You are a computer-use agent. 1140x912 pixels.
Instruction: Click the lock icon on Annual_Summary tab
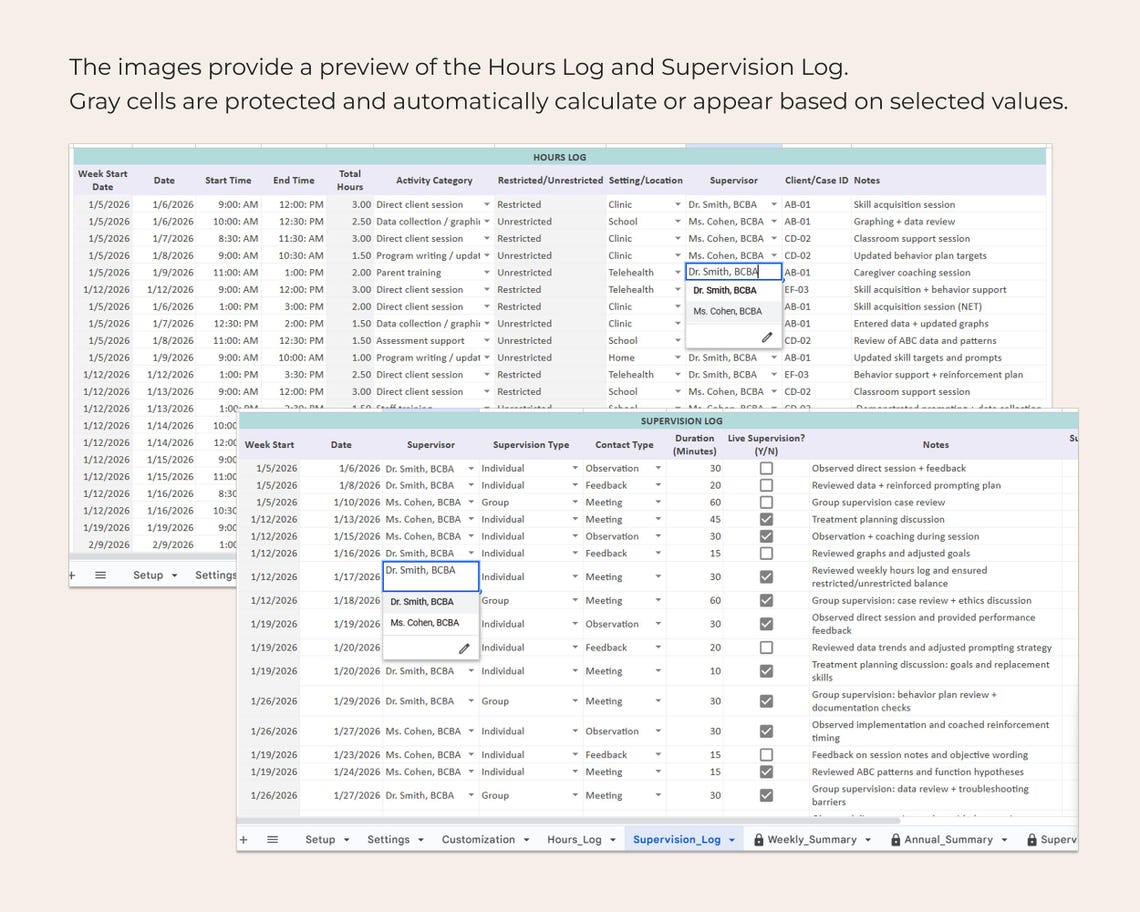pyautogui.click(x=896, y=839)
